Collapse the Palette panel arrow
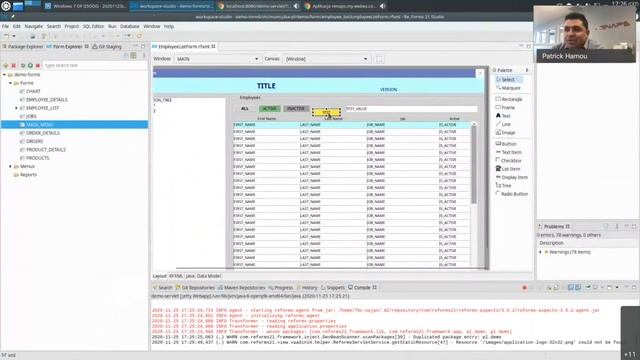 tap(527, 70)
